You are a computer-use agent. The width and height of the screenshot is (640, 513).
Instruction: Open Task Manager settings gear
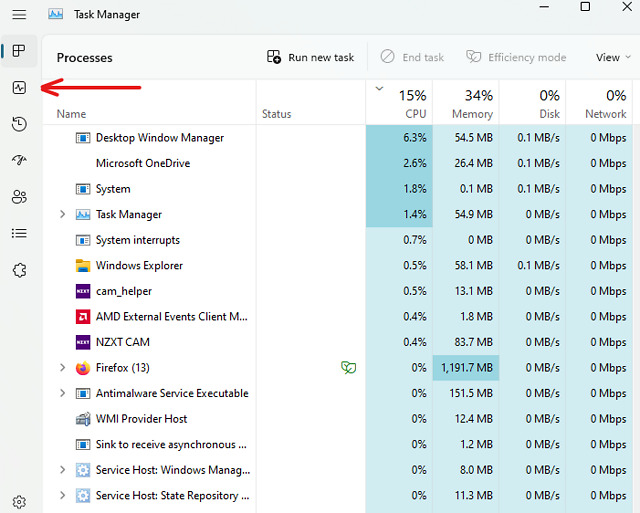tap(19, 501)
